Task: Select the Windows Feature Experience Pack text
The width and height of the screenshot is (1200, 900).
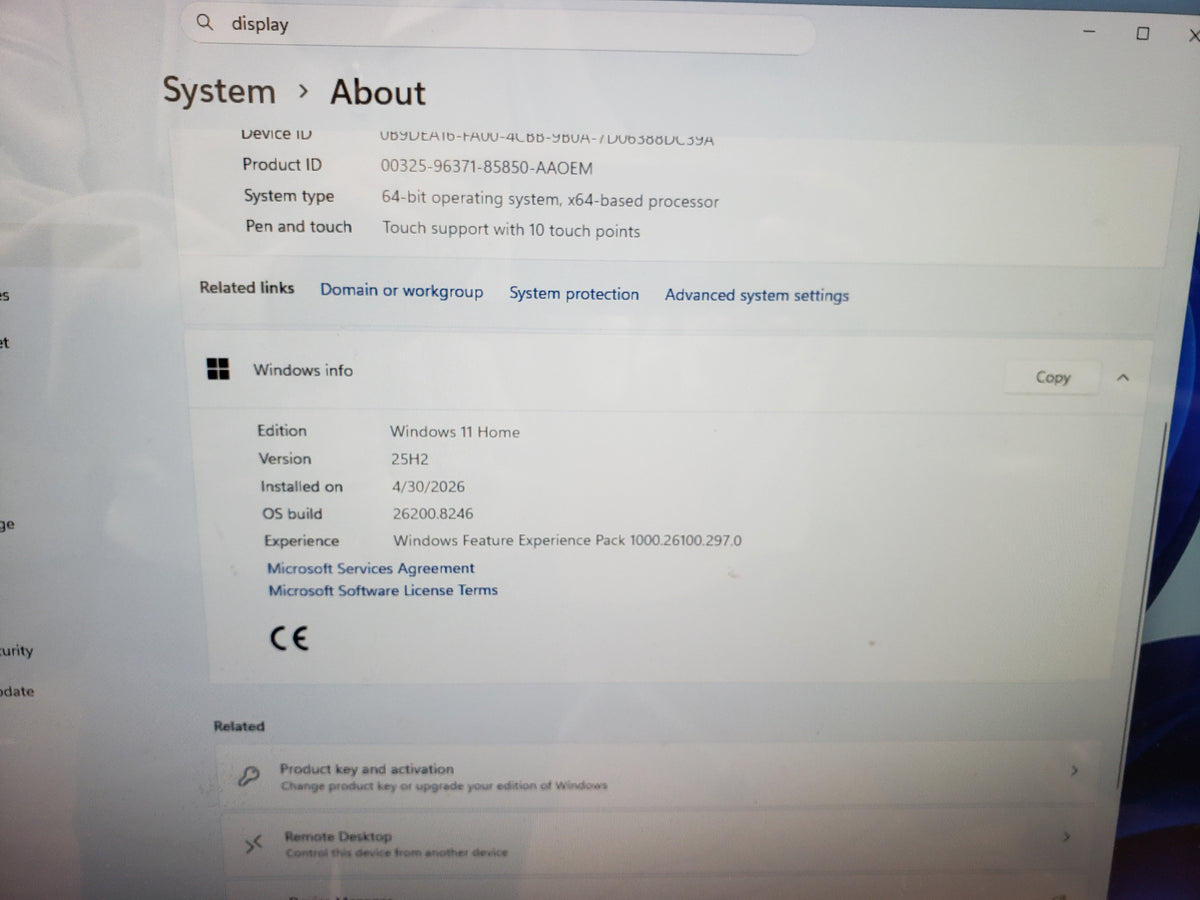Action: [567, 541]
